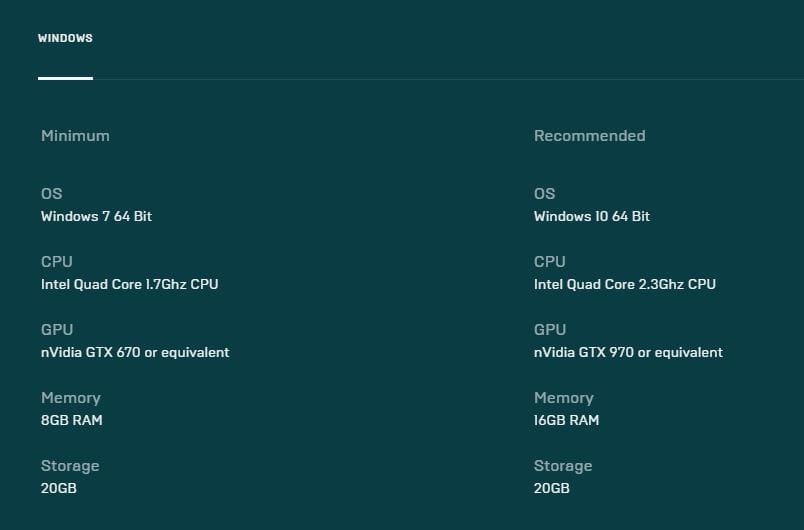Click the Memory label under Minimum
Screen dimensions: 804x530
tap(70, 398)
